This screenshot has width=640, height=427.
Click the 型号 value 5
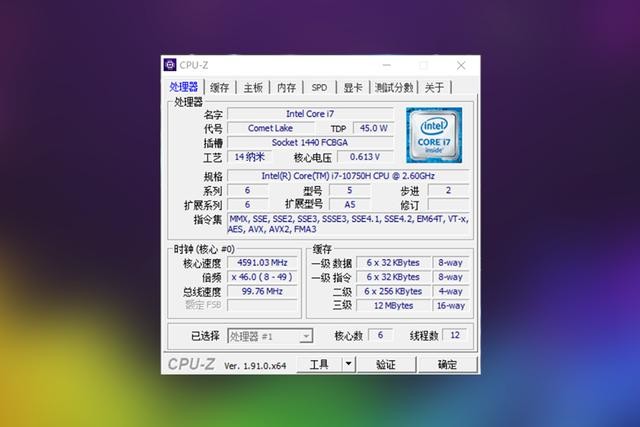pos(350,190)
